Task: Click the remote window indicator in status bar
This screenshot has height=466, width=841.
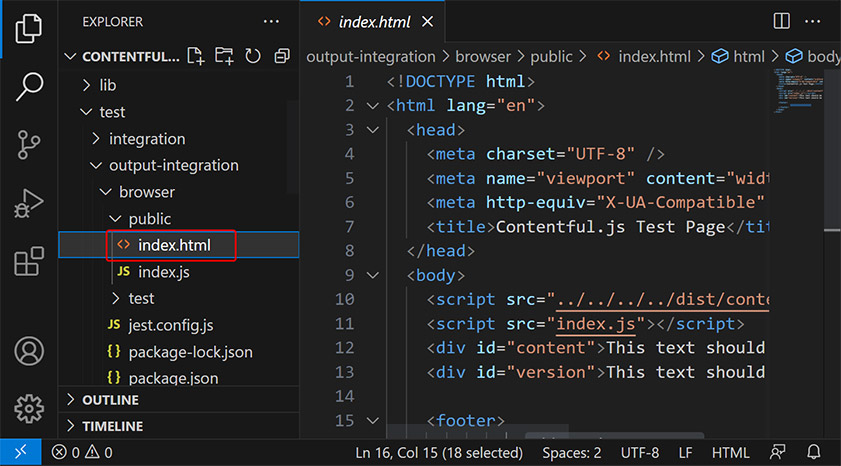Action: click(x=20, y=453)
